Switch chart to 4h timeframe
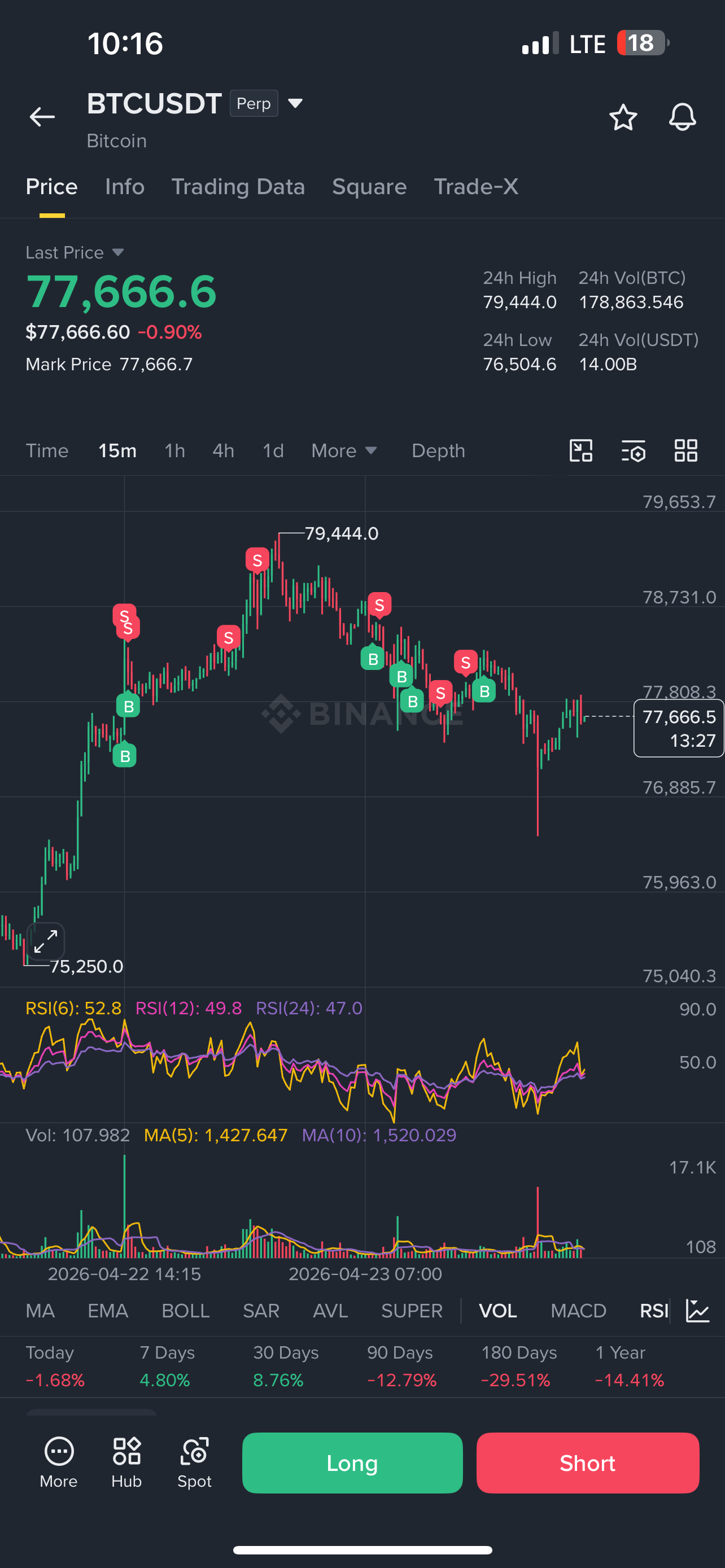 224,450
